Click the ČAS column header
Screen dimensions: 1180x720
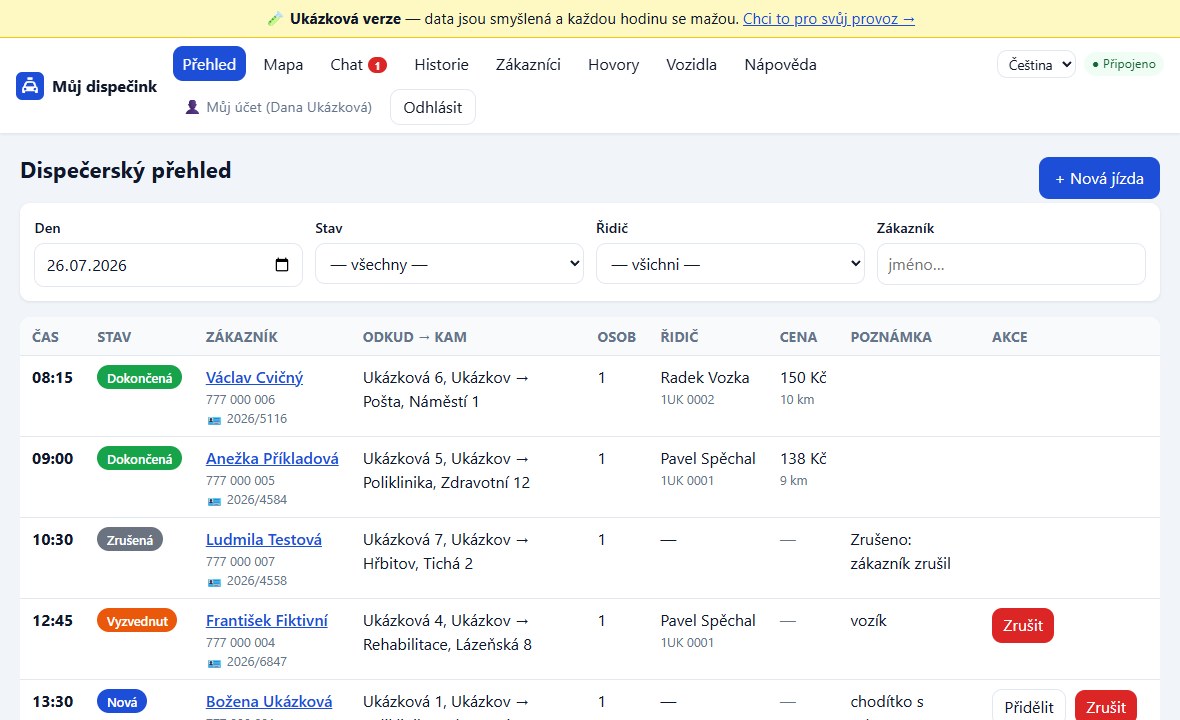45,337
